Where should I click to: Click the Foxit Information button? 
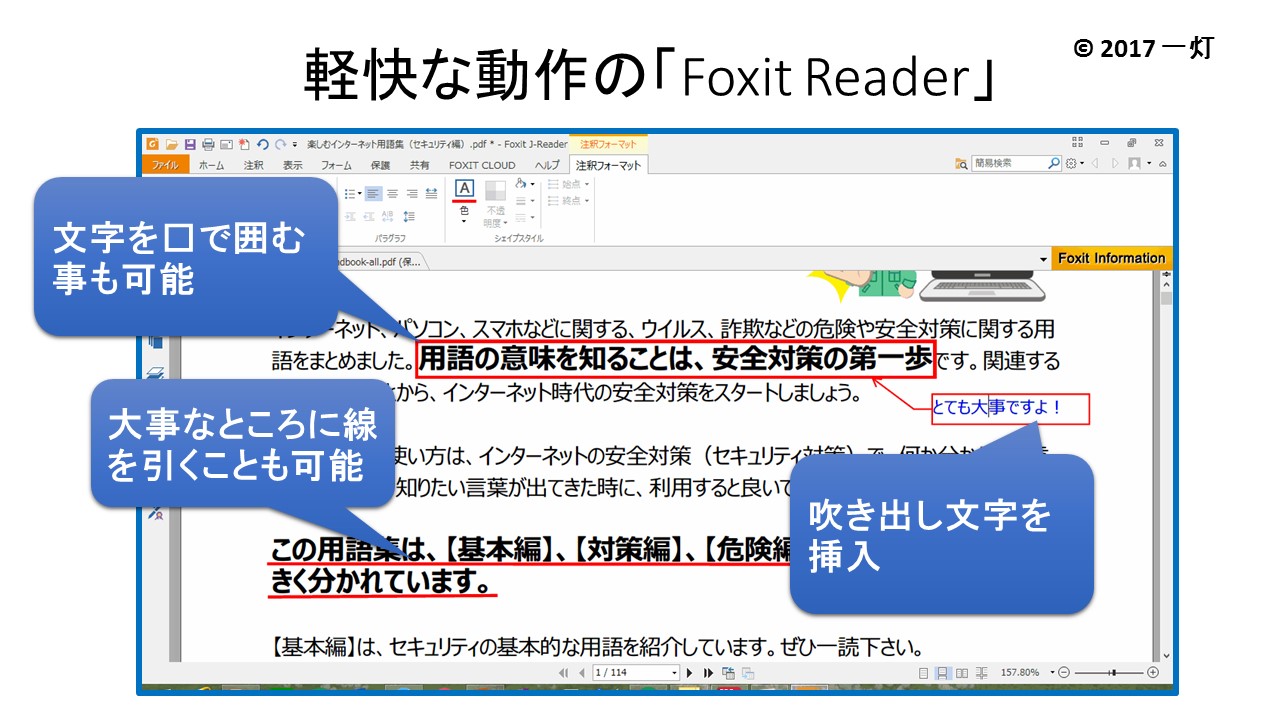[1111, 258]
